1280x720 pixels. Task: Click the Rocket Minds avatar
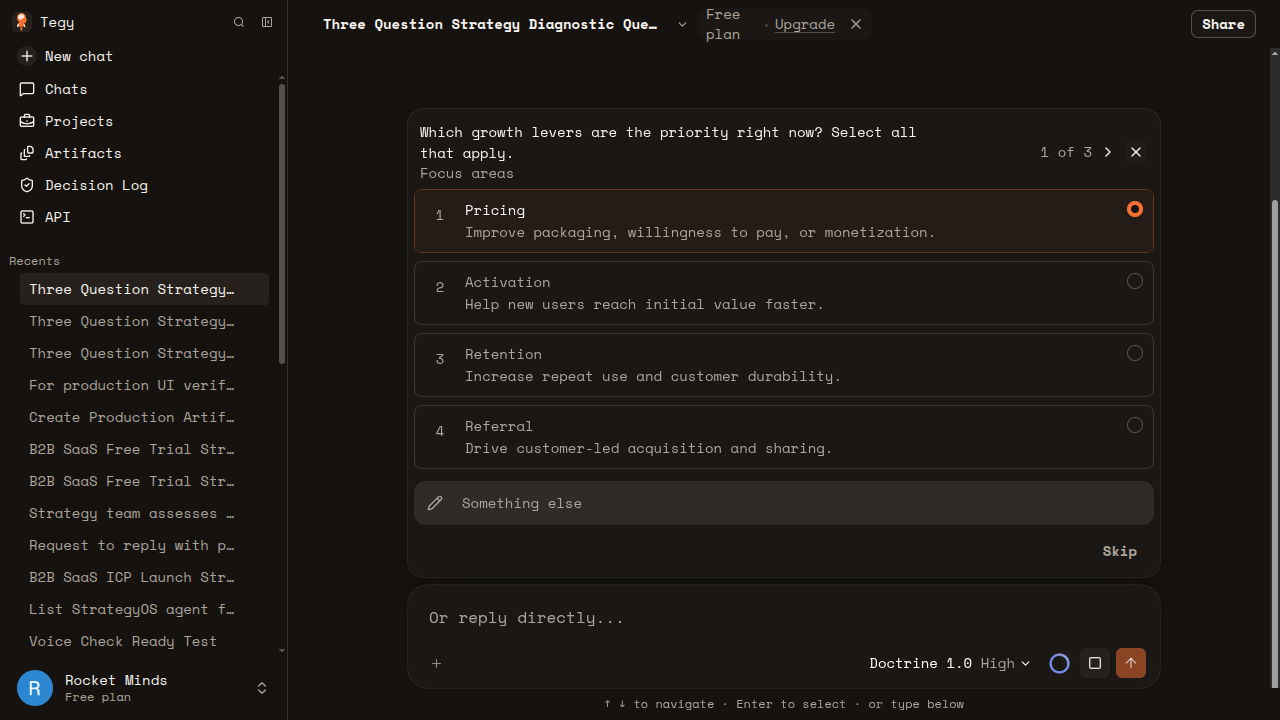35,688
